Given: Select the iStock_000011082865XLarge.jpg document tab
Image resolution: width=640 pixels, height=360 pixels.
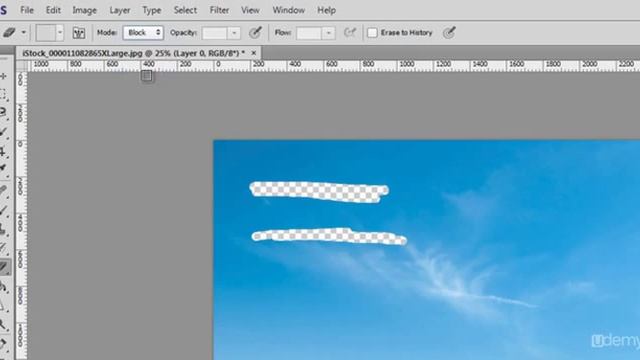Looking at the screenshot, I should [x=133, y=53].
